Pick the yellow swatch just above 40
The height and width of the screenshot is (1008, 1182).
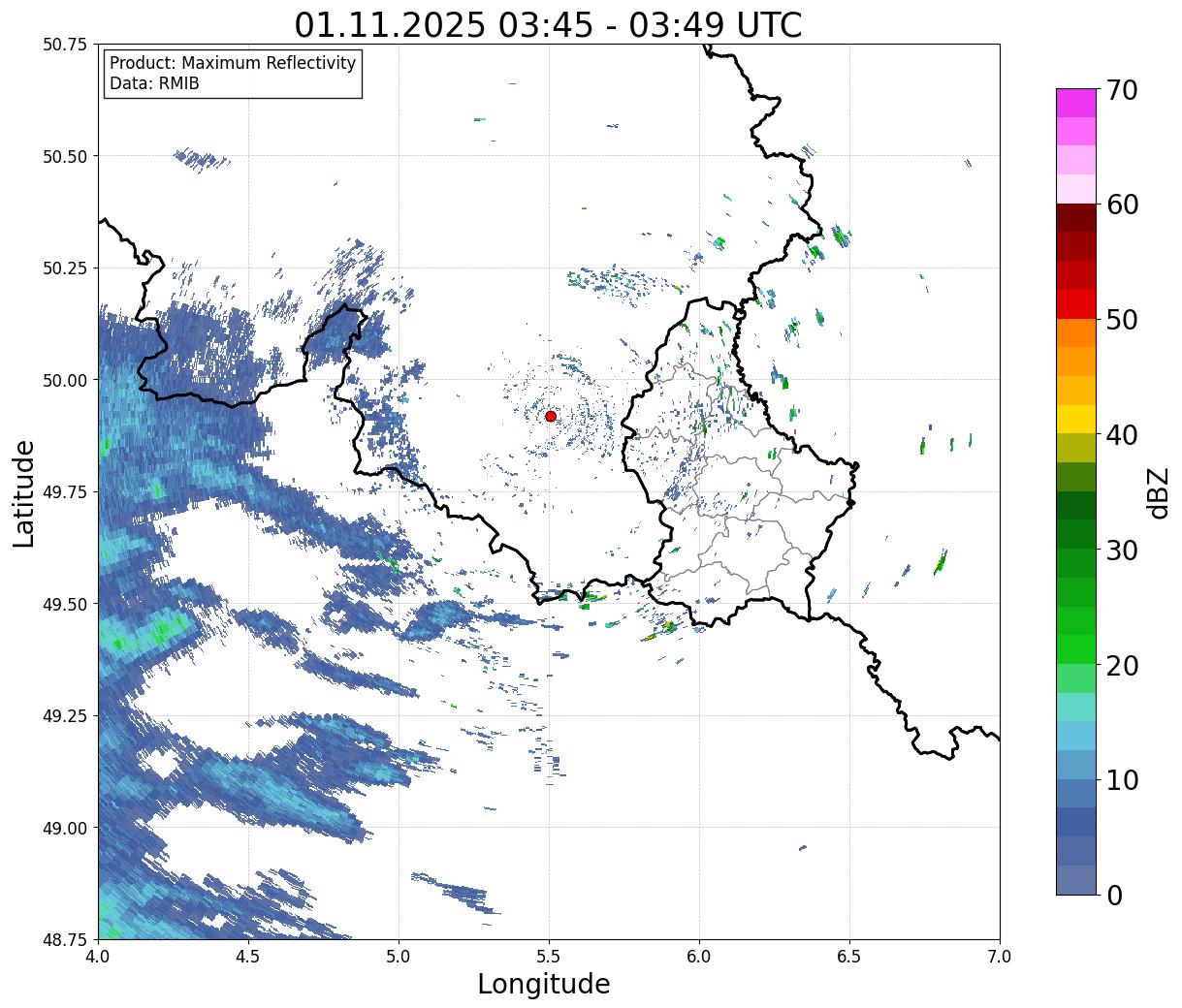pos(1076,420)
